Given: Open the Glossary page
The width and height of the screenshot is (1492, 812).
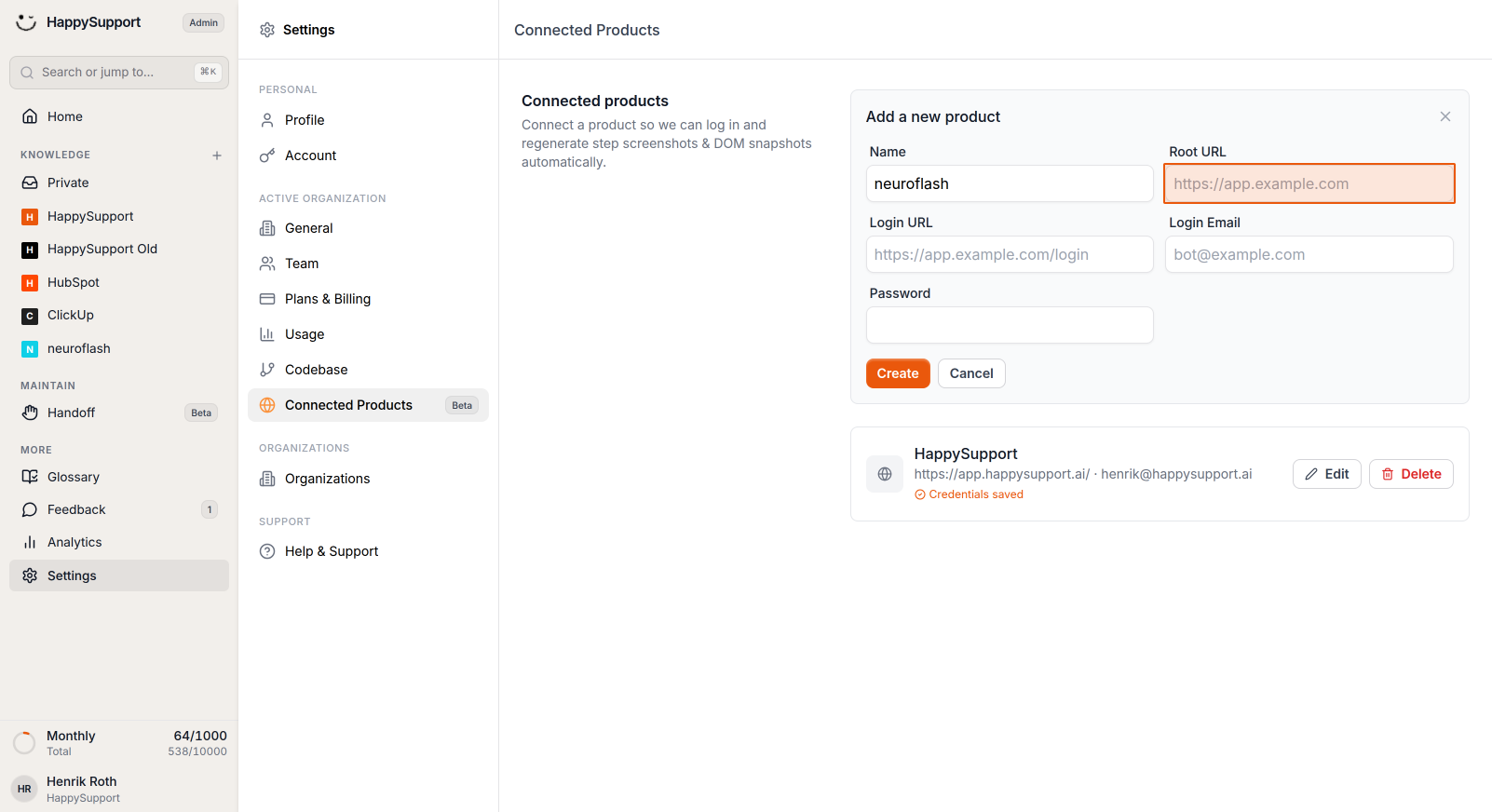Looking at the screenshot, I should [119, 477].
